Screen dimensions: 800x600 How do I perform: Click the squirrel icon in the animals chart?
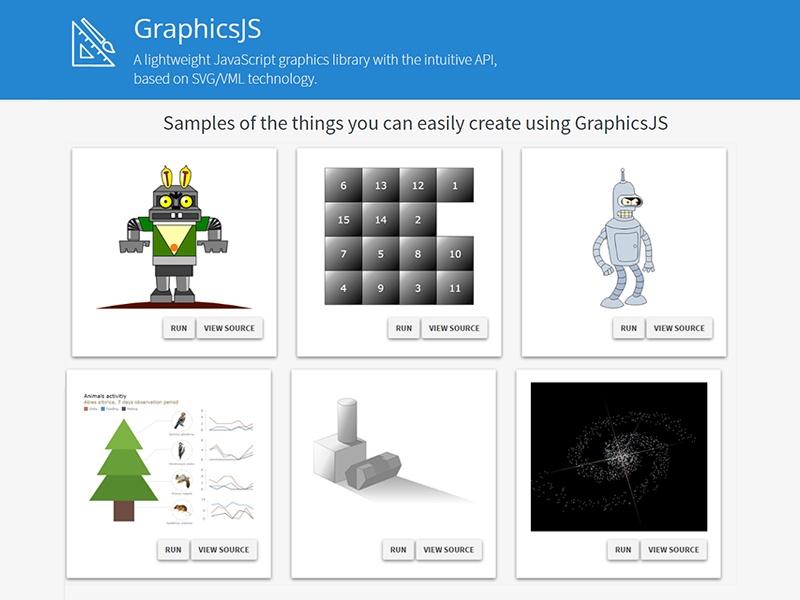[181, 481]
